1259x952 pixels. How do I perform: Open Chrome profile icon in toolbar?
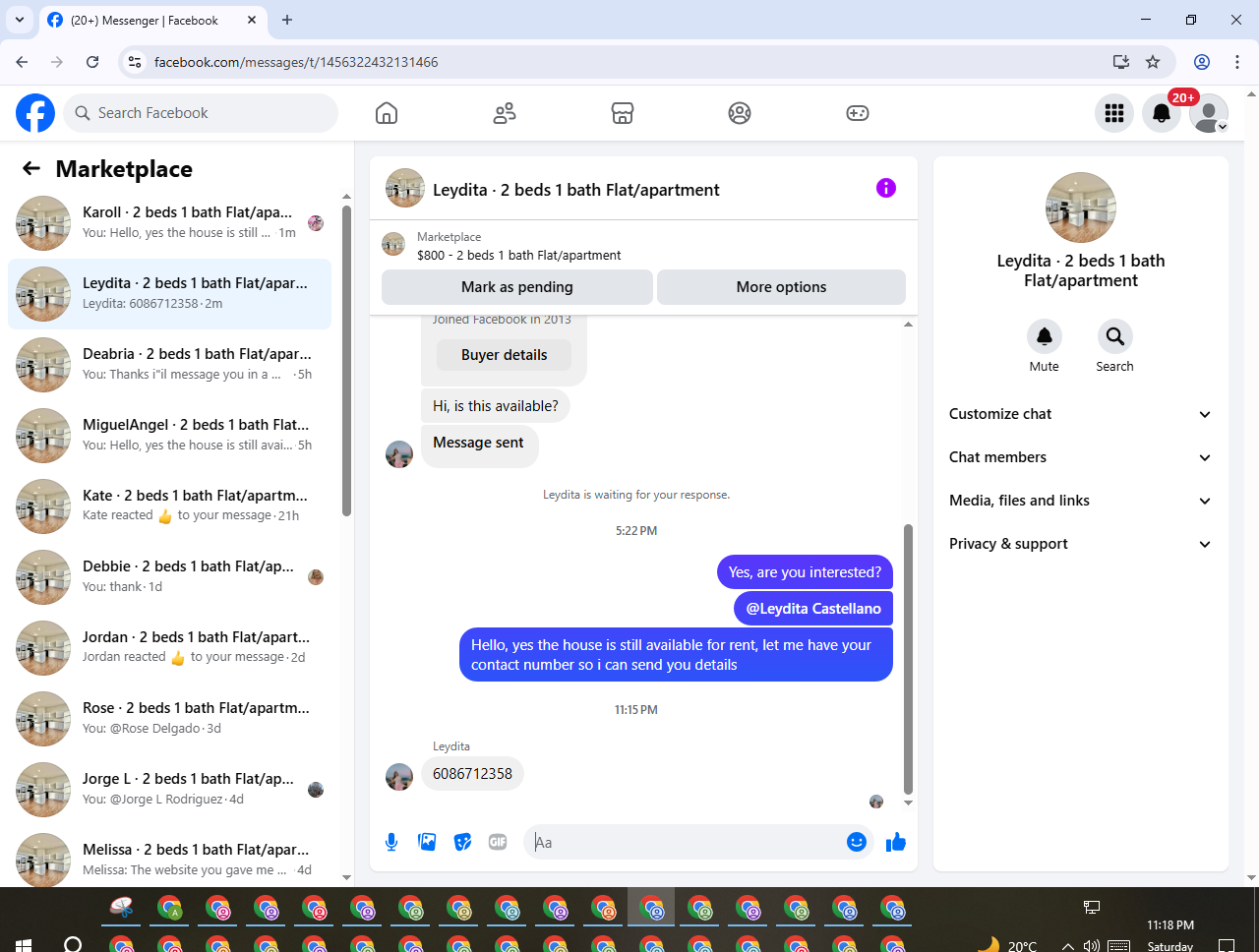point(1202,62)
